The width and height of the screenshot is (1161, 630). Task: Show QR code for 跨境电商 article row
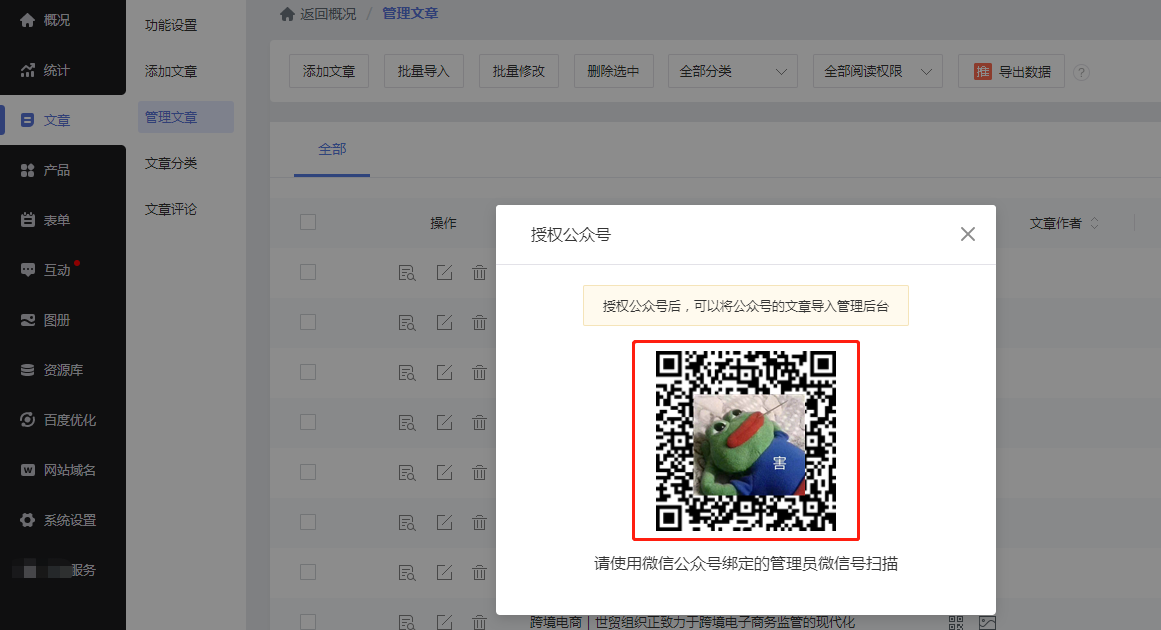tap(956, 623)
